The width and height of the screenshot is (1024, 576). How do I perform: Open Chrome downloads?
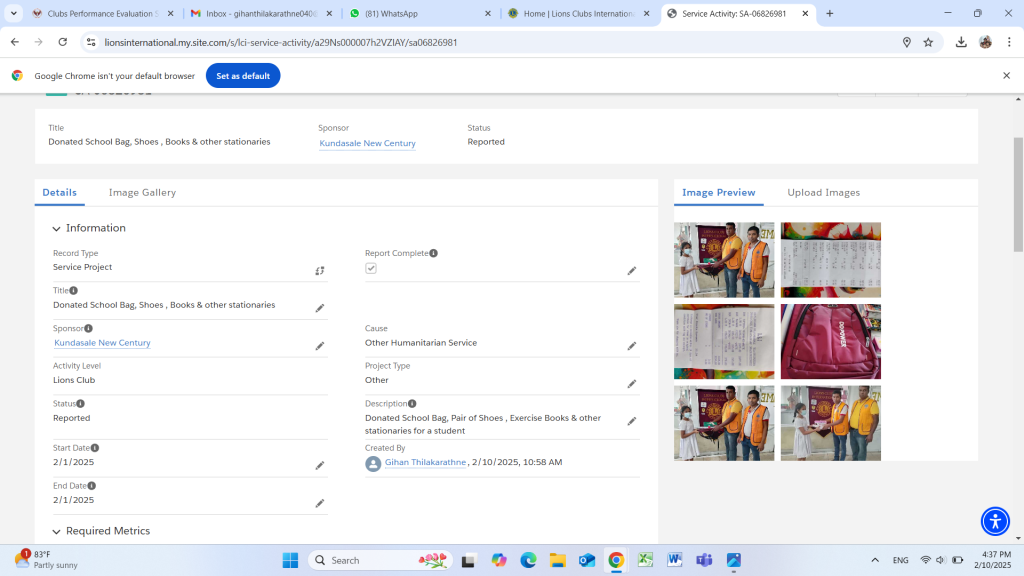[x=961, y=42]
